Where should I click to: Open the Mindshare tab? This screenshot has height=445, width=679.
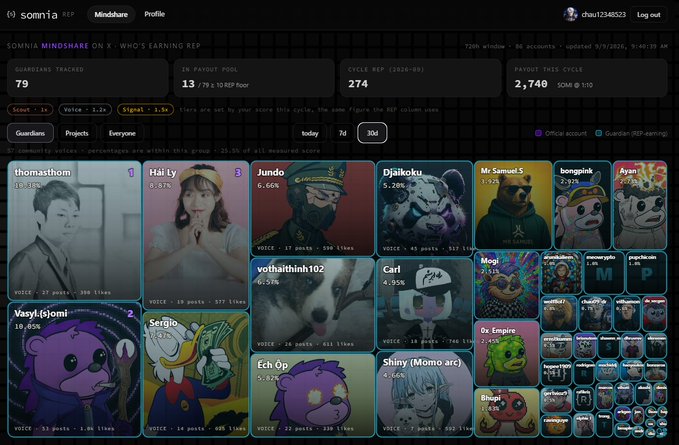[x=111, y=14]
